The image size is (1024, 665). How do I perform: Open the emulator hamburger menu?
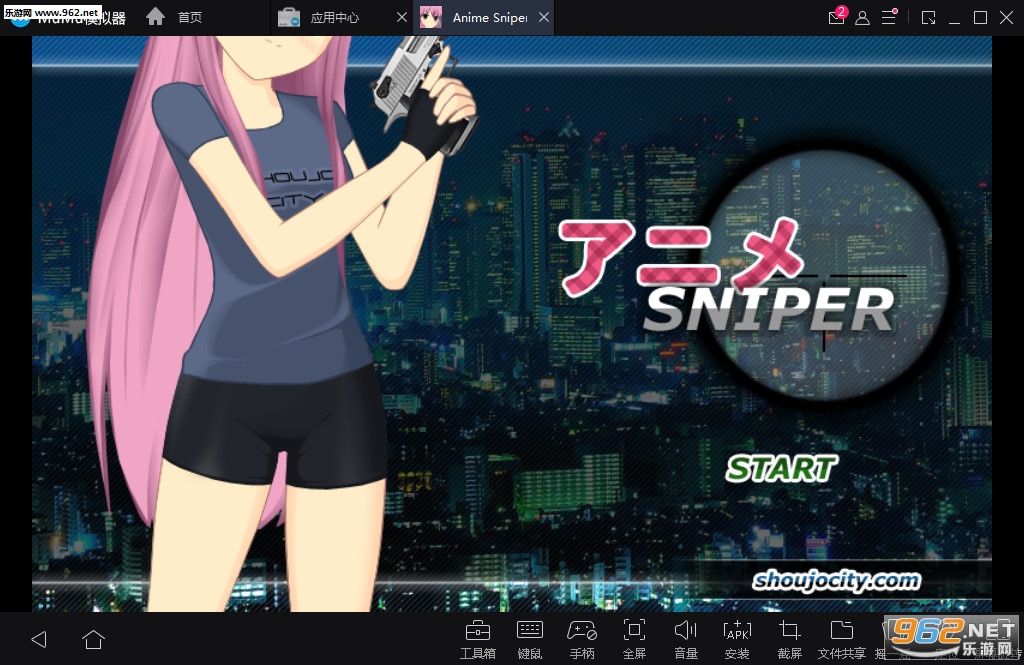click(x=889, y=17)
